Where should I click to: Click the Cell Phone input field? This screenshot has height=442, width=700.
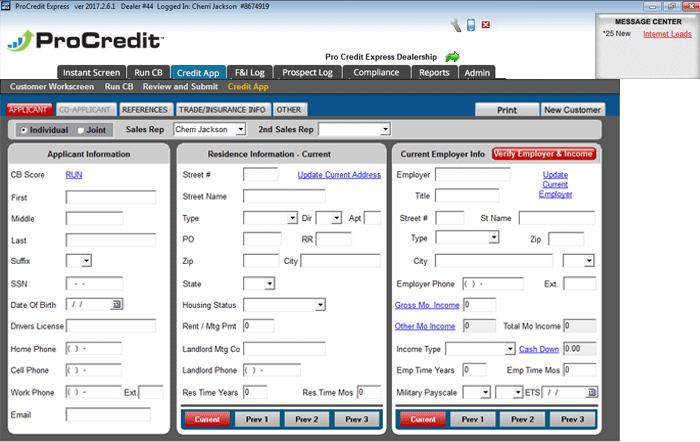coord(94,370)
